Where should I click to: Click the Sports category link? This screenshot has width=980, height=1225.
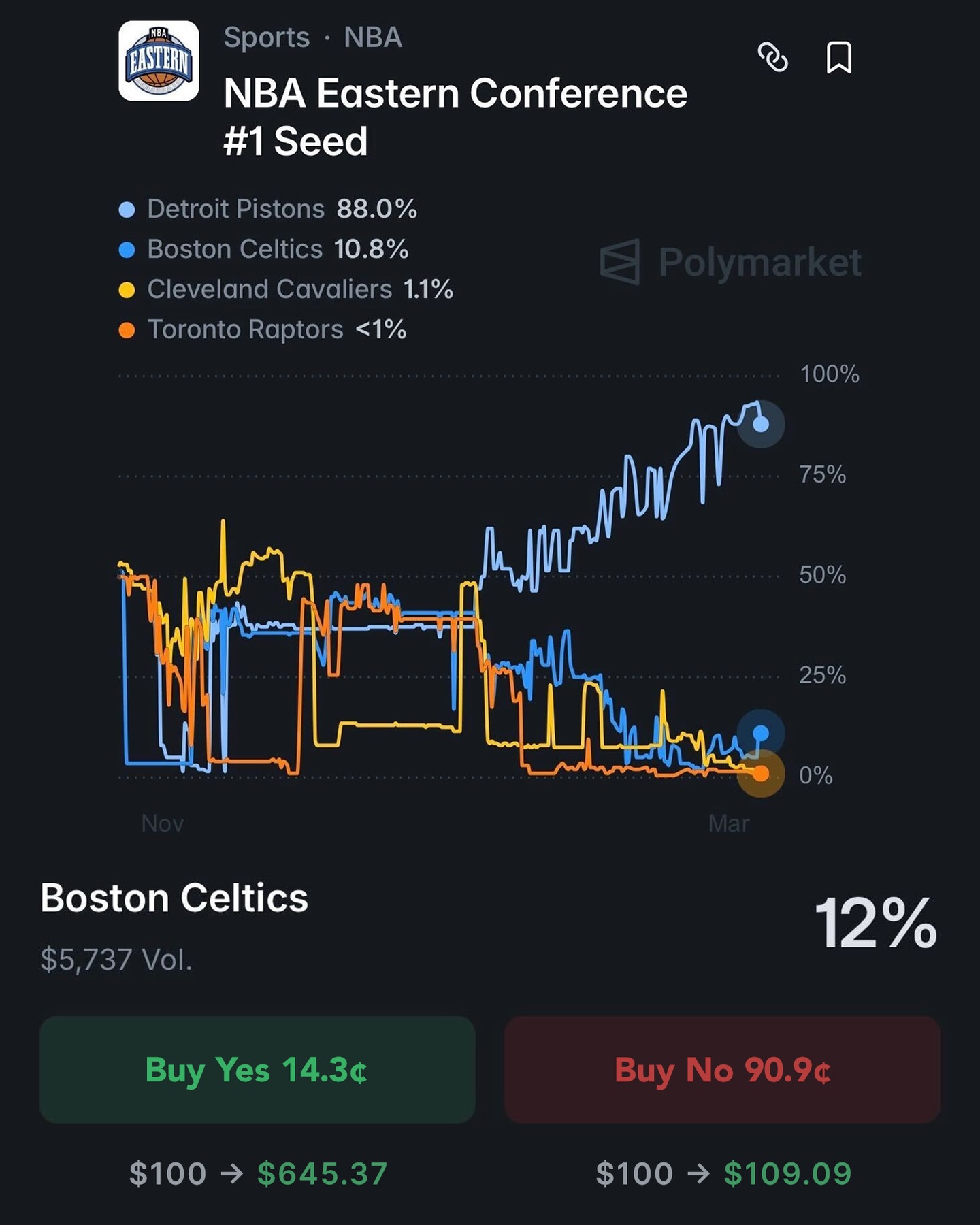click(x=267, y=37)
